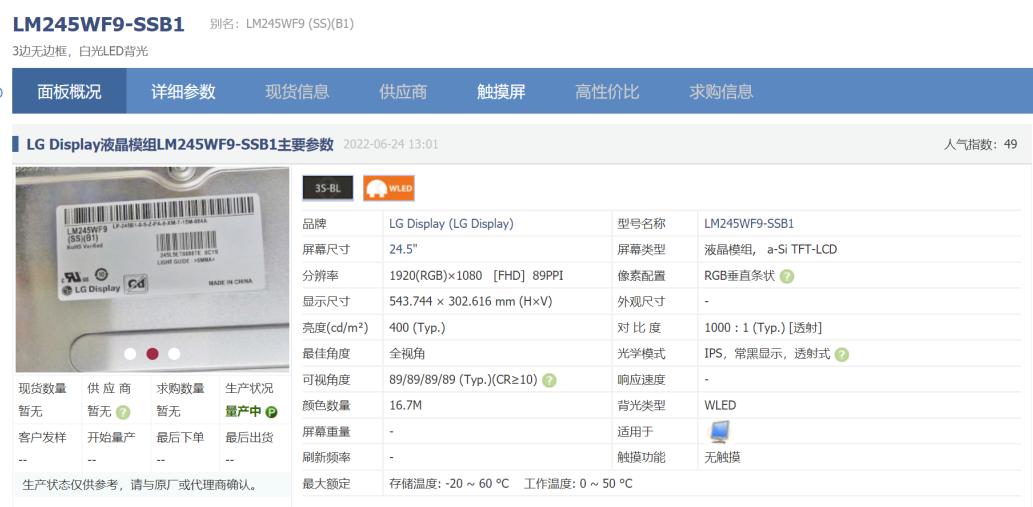The image size is (1033, 507).
Task: Click panel type 液晶模组, a-Si TFT-LCD
Action: [x=770, y=250]
